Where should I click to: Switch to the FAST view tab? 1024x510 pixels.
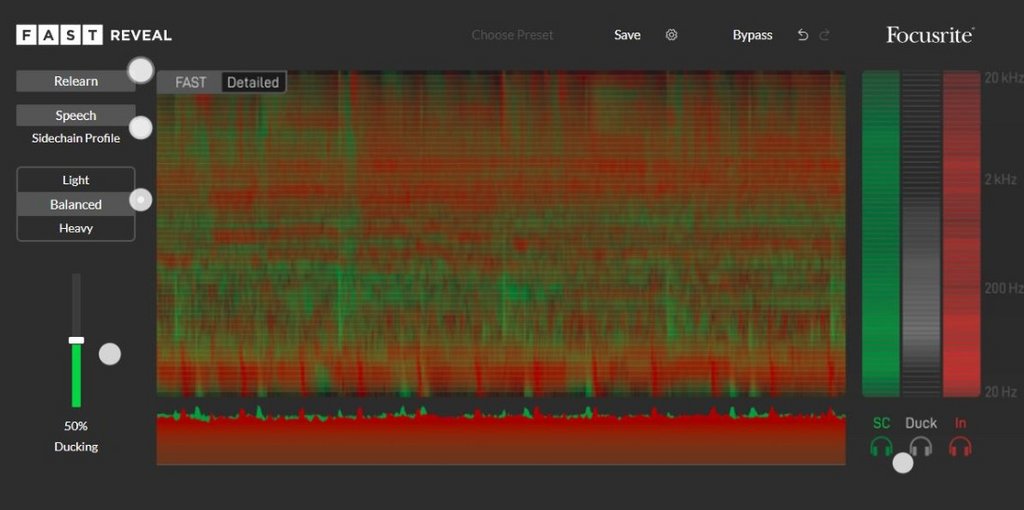[191, 82]
